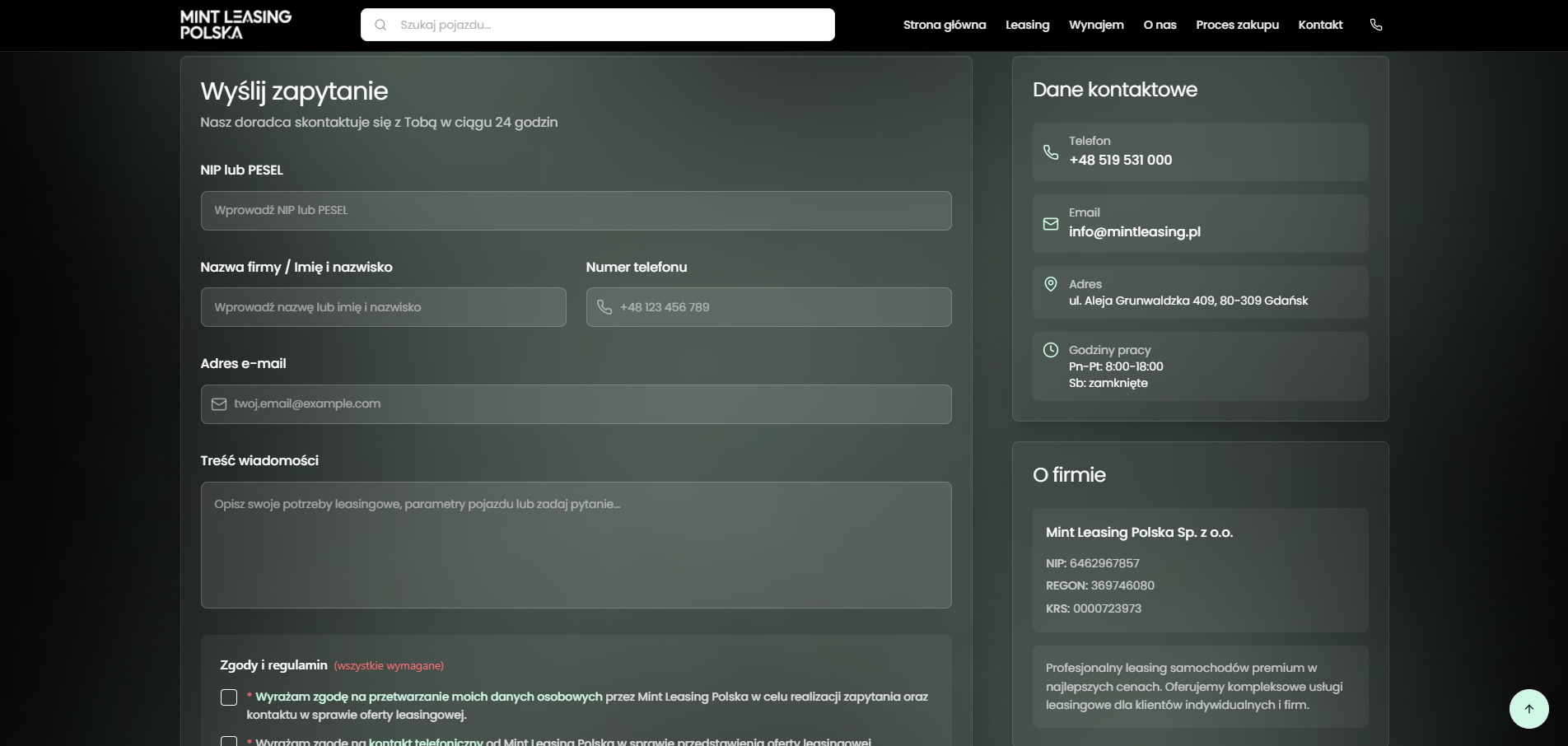1568x746 pixels.
Task: Click the NIP lub PESEL input field
Action: click(x=576, y=211)
